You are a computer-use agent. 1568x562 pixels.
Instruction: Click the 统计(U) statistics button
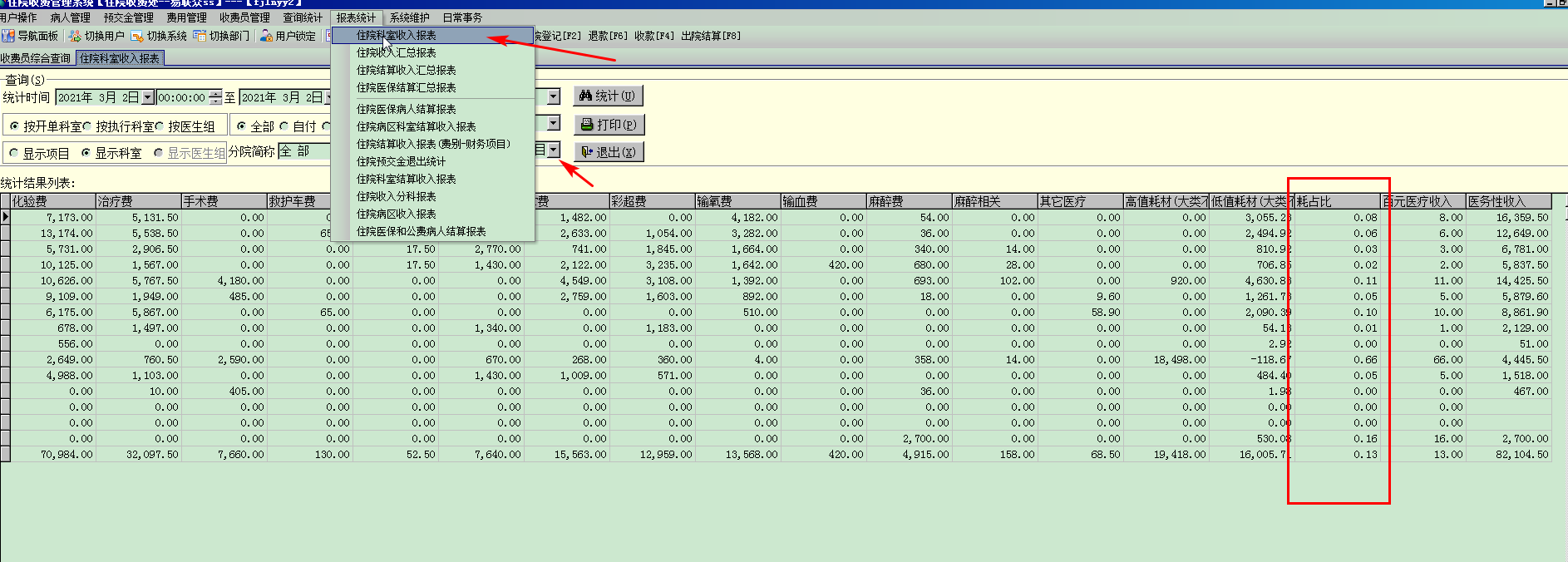(608, 96)
